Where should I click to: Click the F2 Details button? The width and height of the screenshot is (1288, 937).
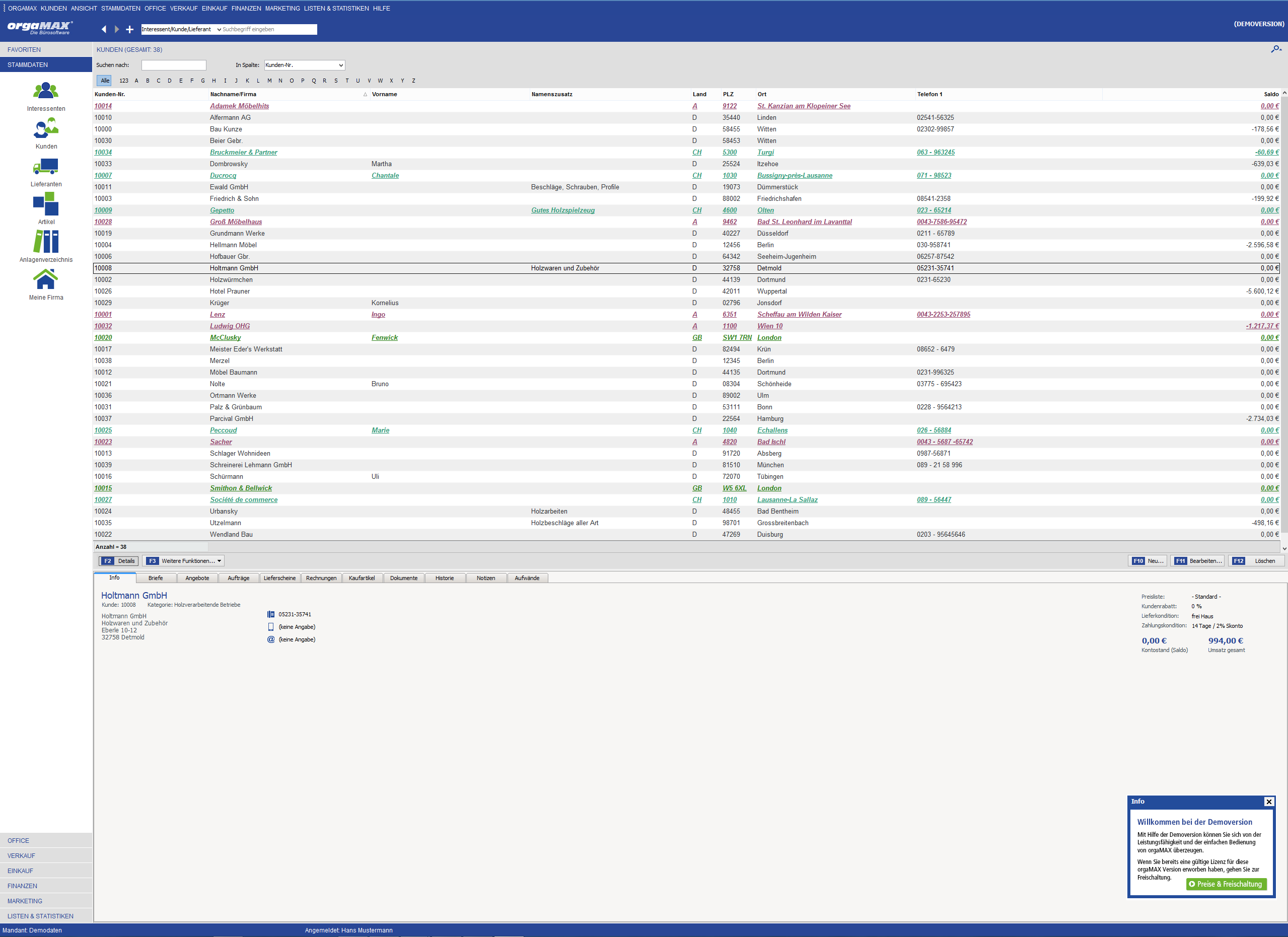point(119,561)
